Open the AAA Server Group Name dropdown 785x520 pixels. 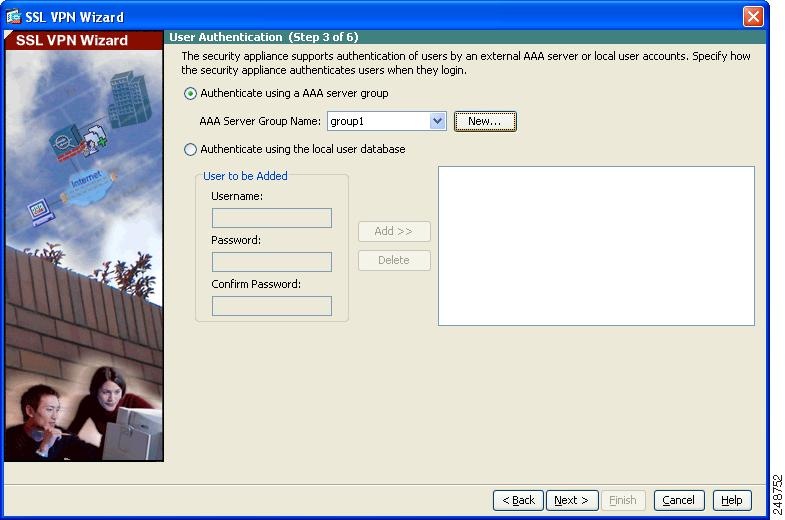pyautogui.click(x=438, y=121)
